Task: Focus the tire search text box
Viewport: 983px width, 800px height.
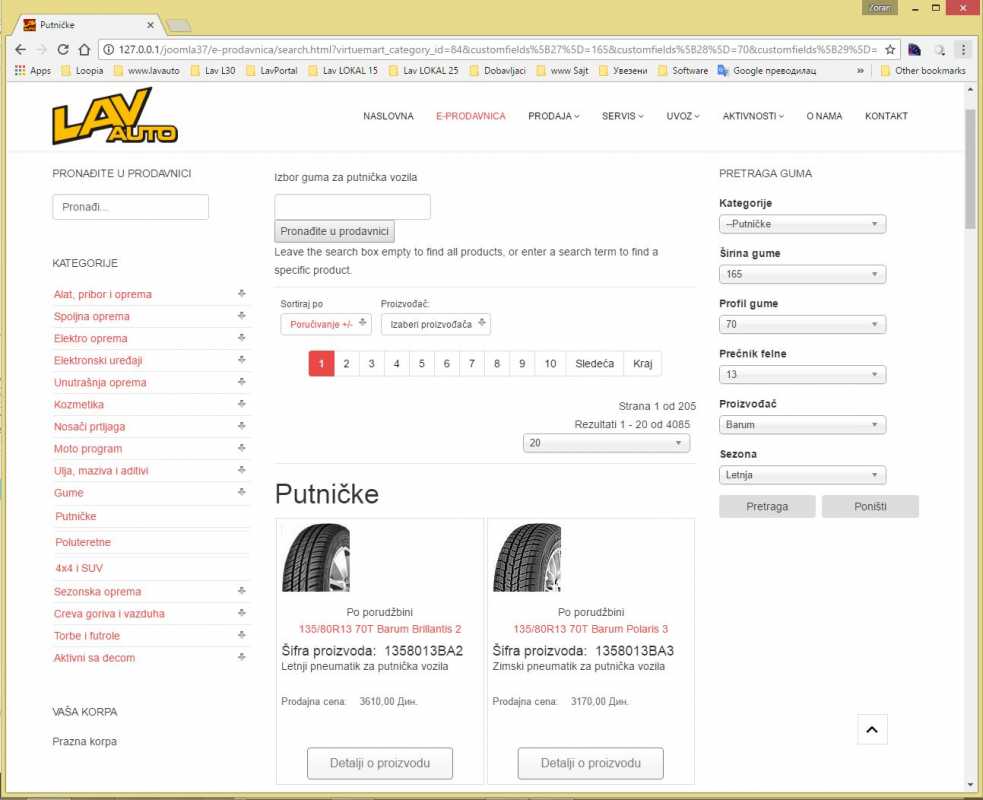Action: coord(352,207)
